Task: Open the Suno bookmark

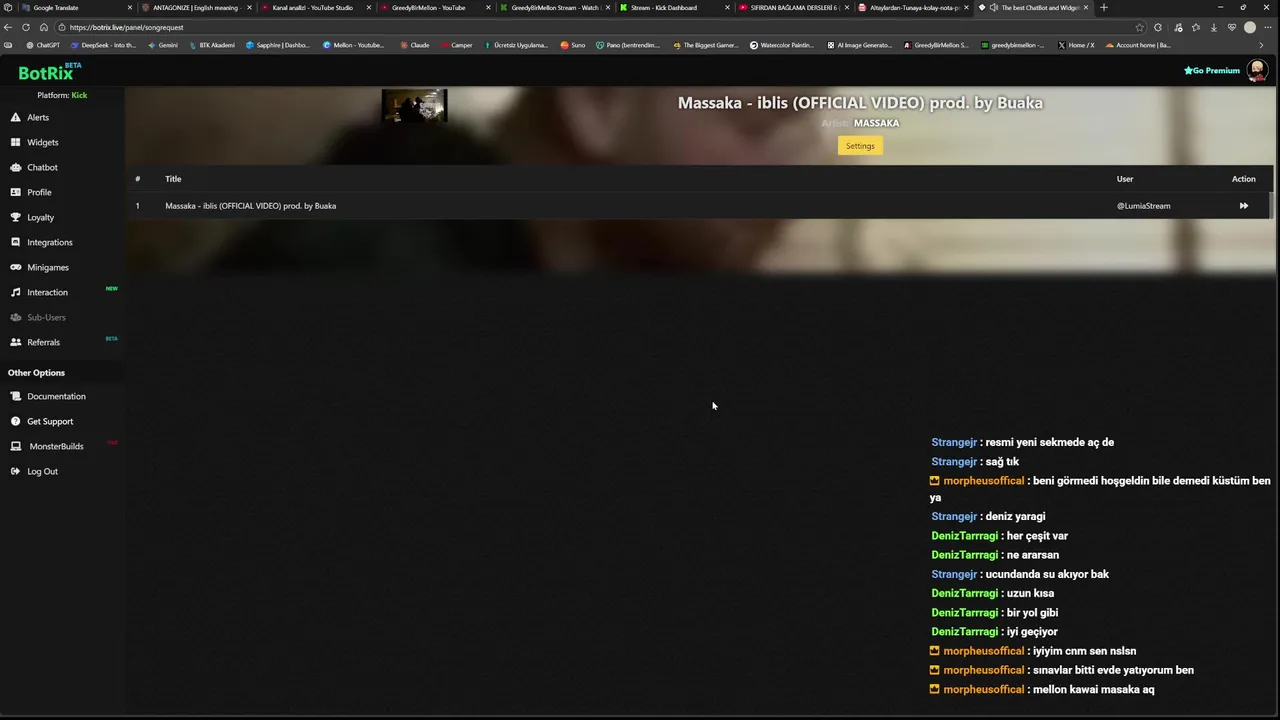Action: click(573, 45)
